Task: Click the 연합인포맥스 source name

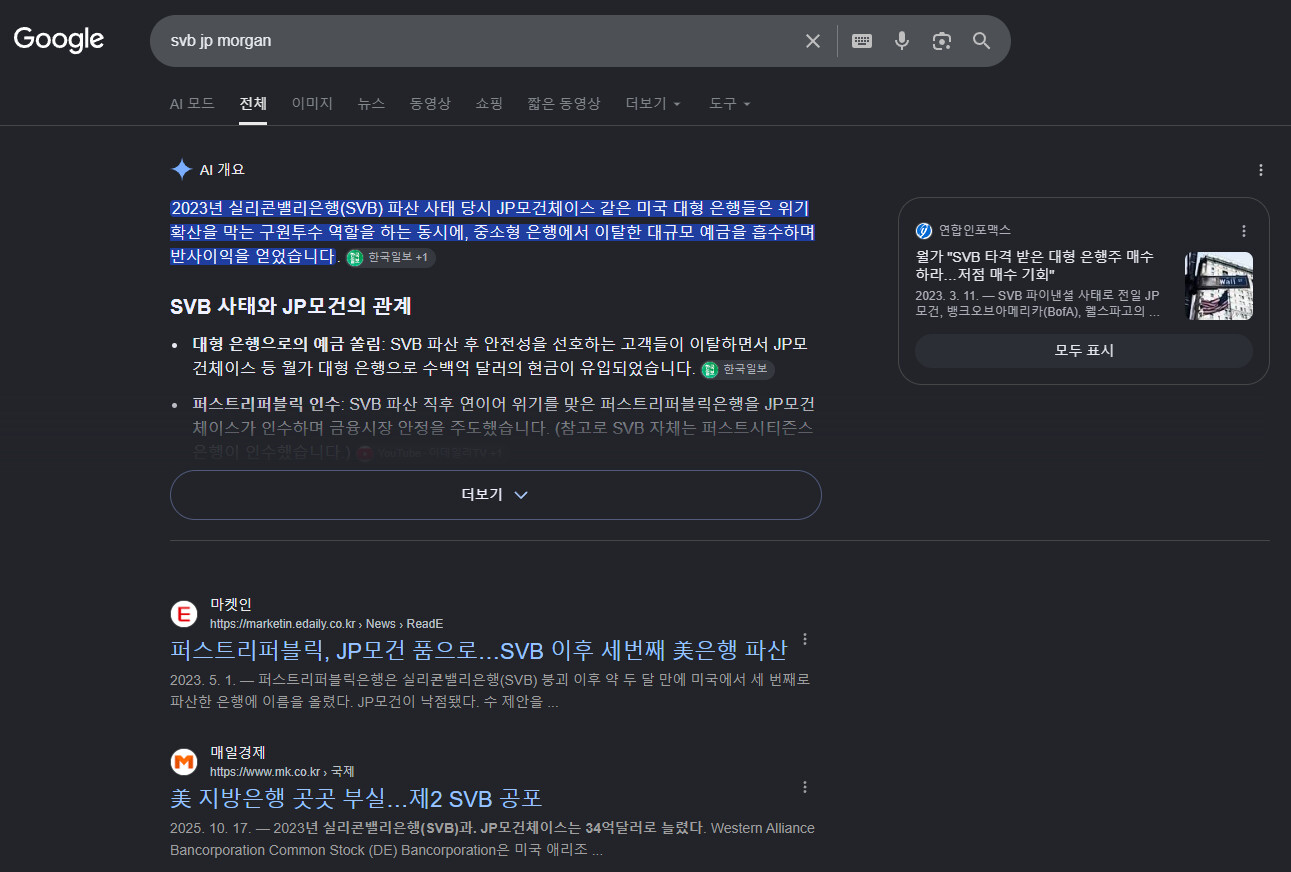Action: (x=975, y=231)
